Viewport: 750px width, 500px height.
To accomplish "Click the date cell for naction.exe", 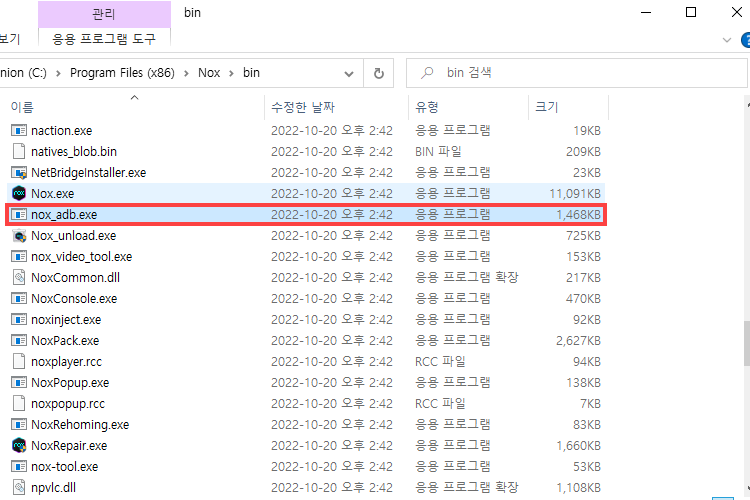I will [x=331, y=130].
